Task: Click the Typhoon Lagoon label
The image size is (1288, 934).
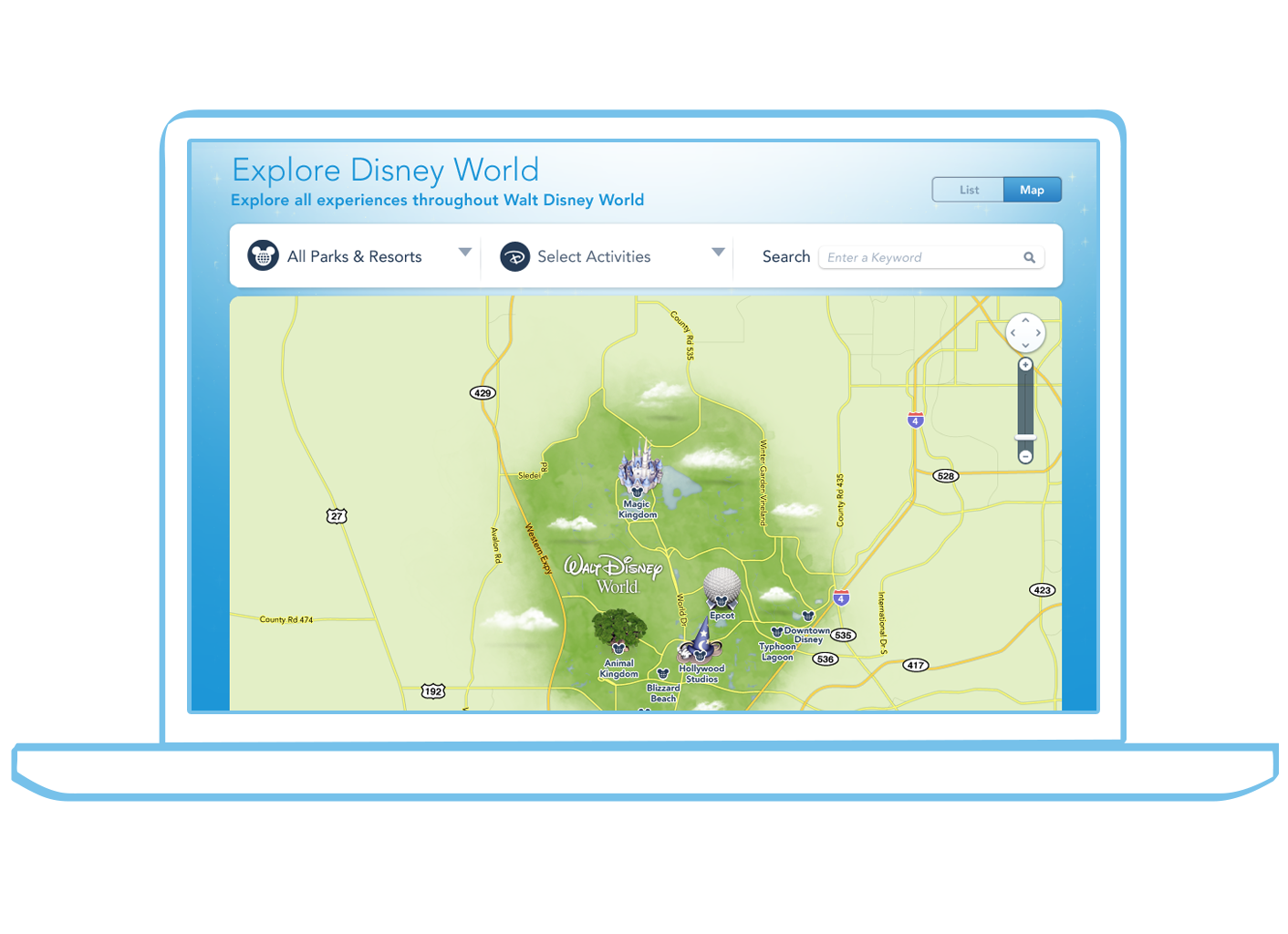Action: (x=777, y=651)
